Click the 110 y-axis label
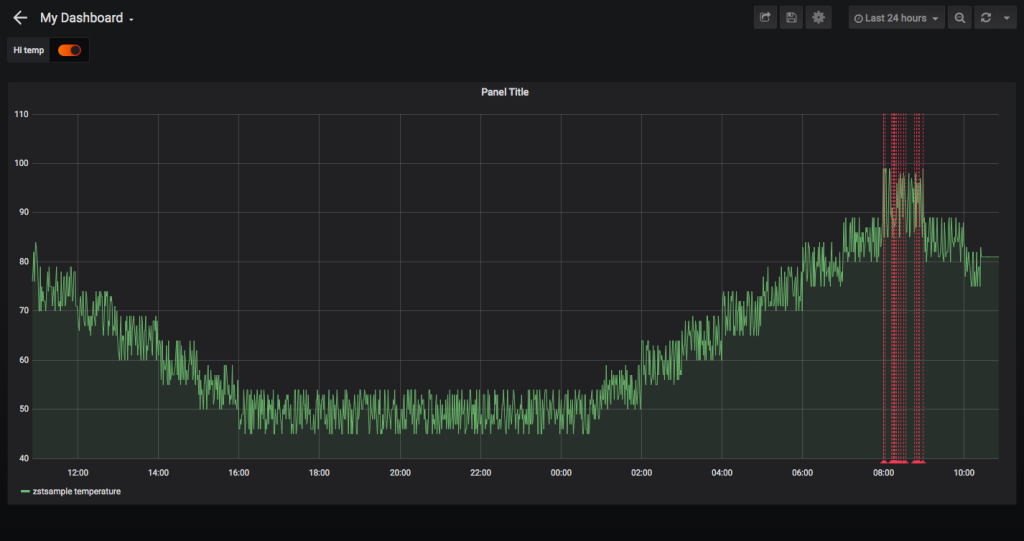Viewport: 1024px width, 541px height. point(21,114)
